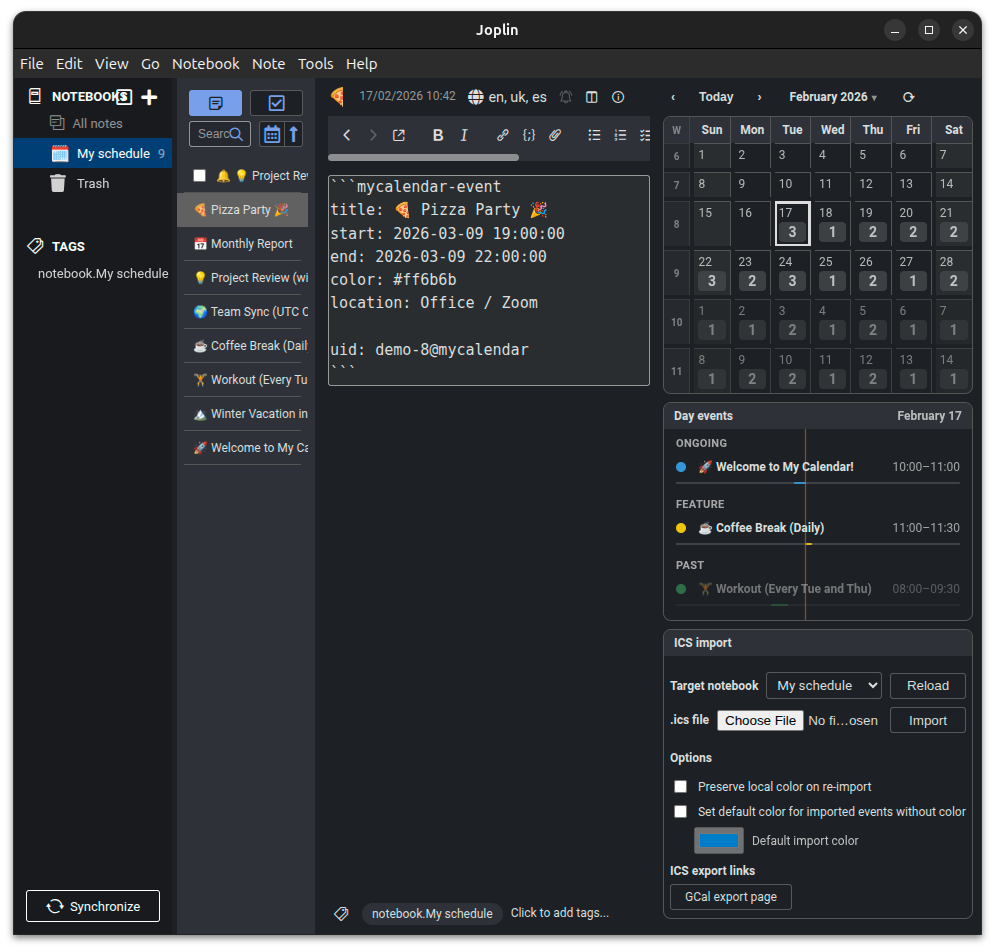The width and height of the screenshot is (995, 951).
Task: Select the My schedule notebook
Action: point(93,154)
